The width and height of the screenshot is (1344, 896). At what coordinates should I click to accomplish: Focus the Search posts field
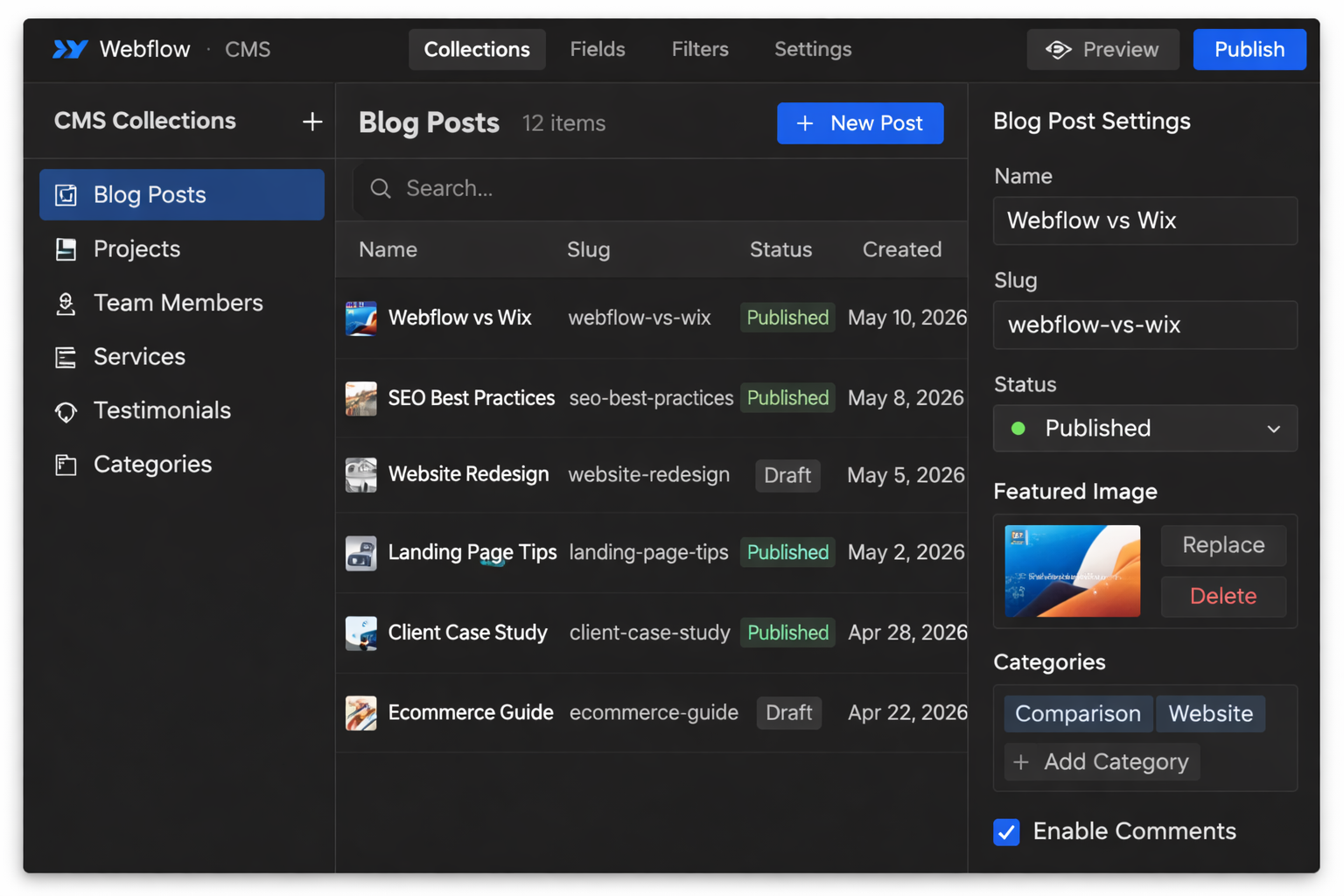click(661, 188)
